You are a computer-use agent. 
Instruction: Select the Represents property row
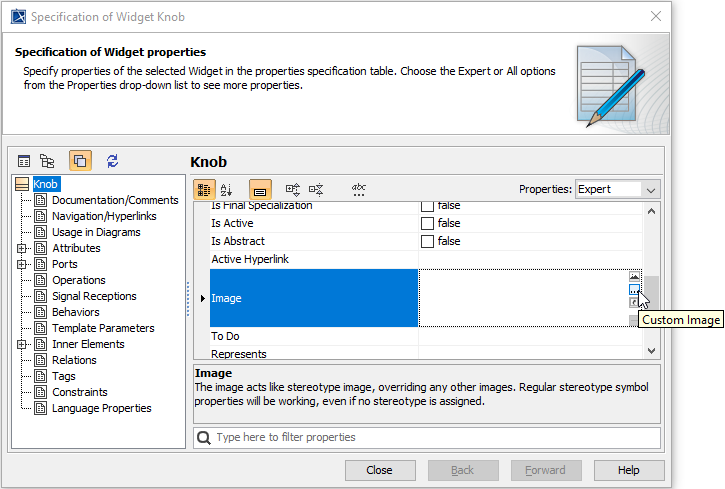[x=426, y=353]
